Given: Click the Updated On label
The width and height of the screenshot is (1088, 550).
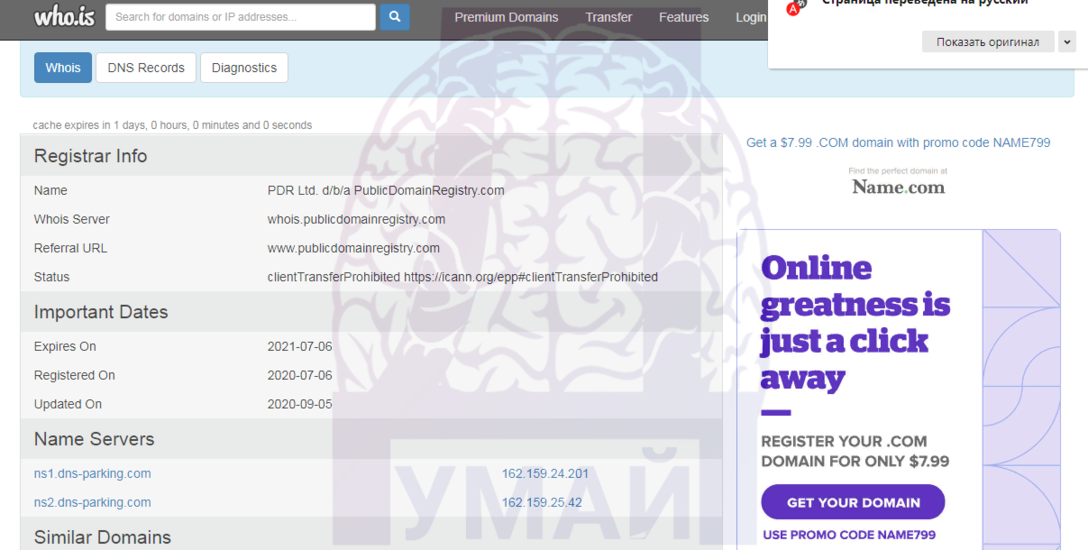Looking at the screenshot, I should point(67,404).
